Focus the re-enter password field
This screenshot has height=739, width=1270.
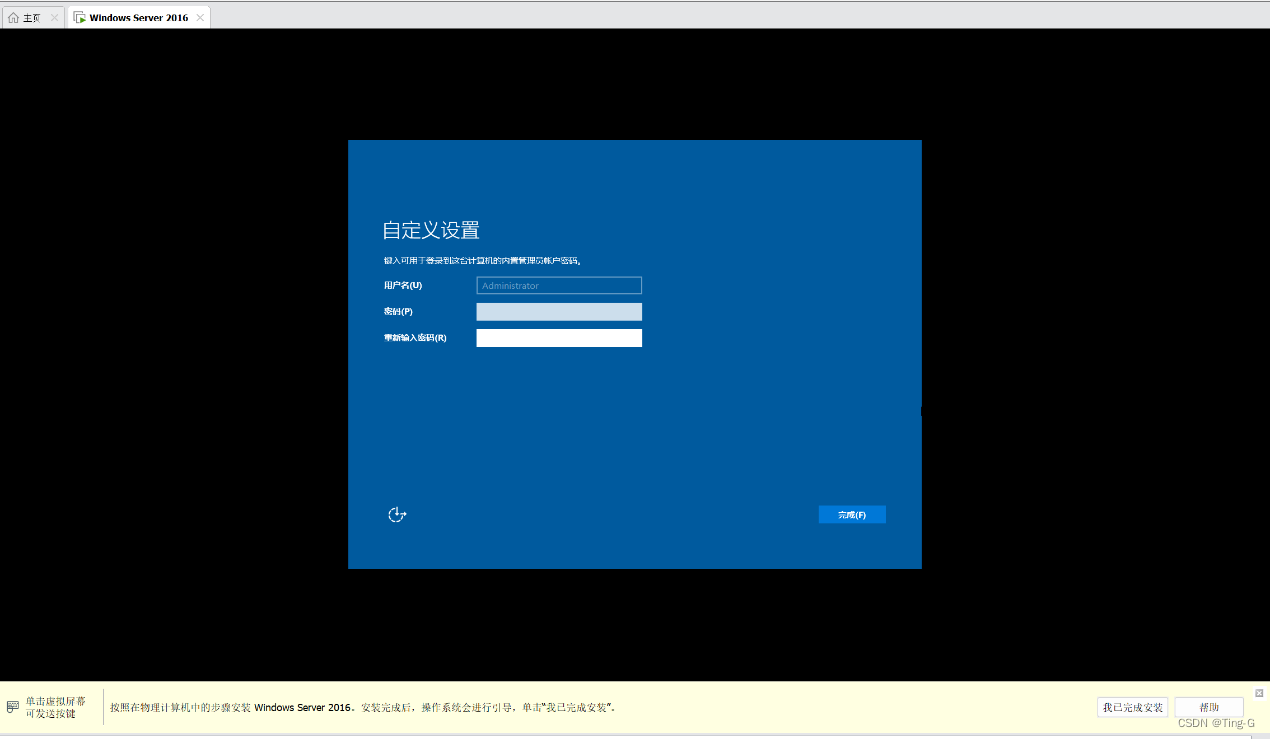tap(559, 338)
